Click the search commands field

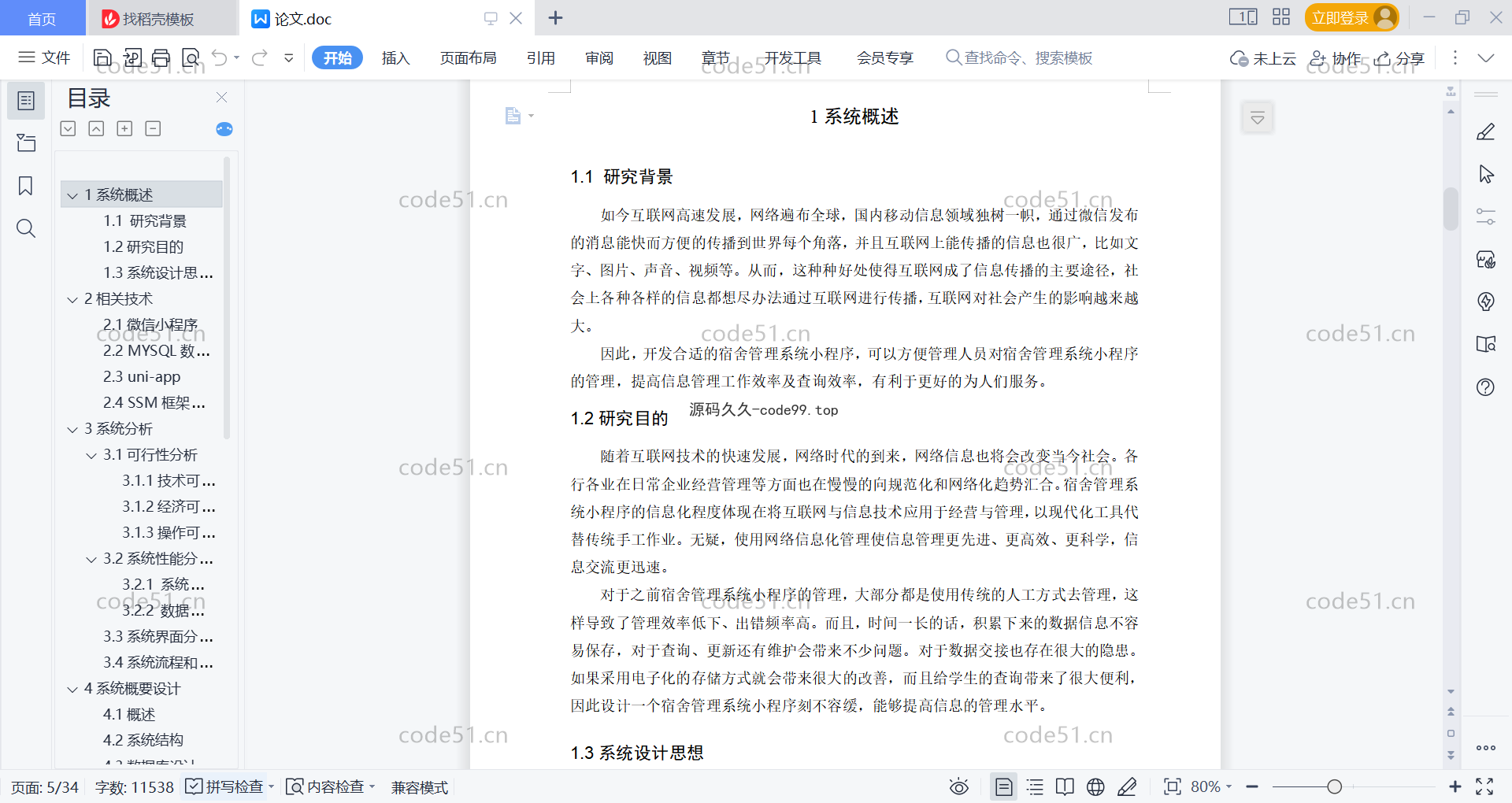1020,58
